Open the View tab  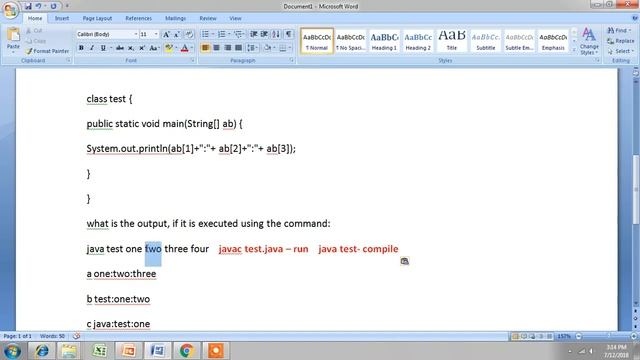click(x=235, y=18)
